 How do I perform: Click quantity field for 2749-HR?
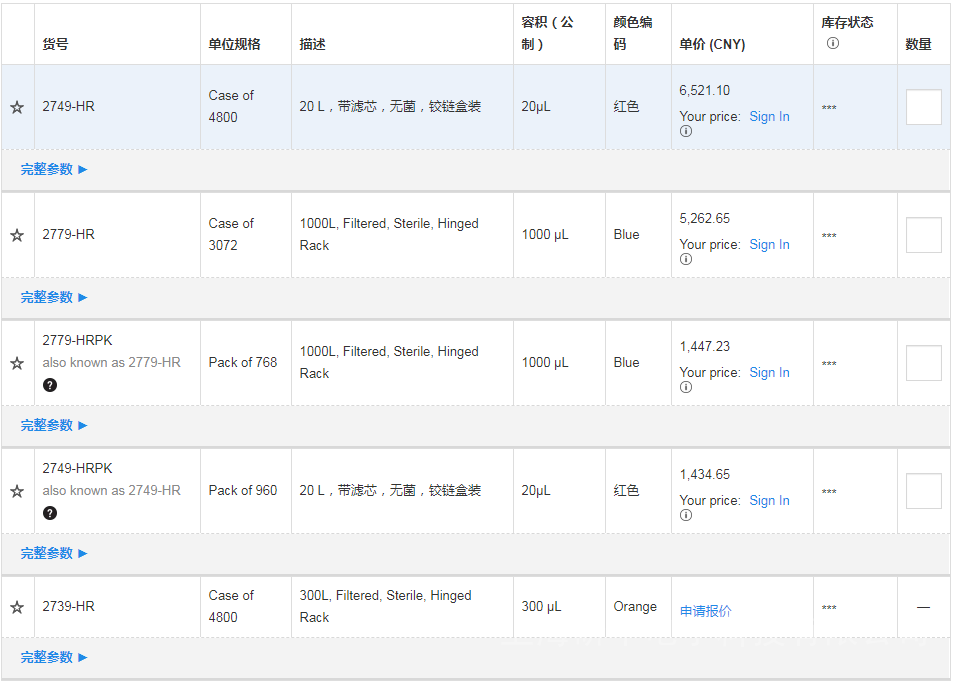click(x=923, y=107)
